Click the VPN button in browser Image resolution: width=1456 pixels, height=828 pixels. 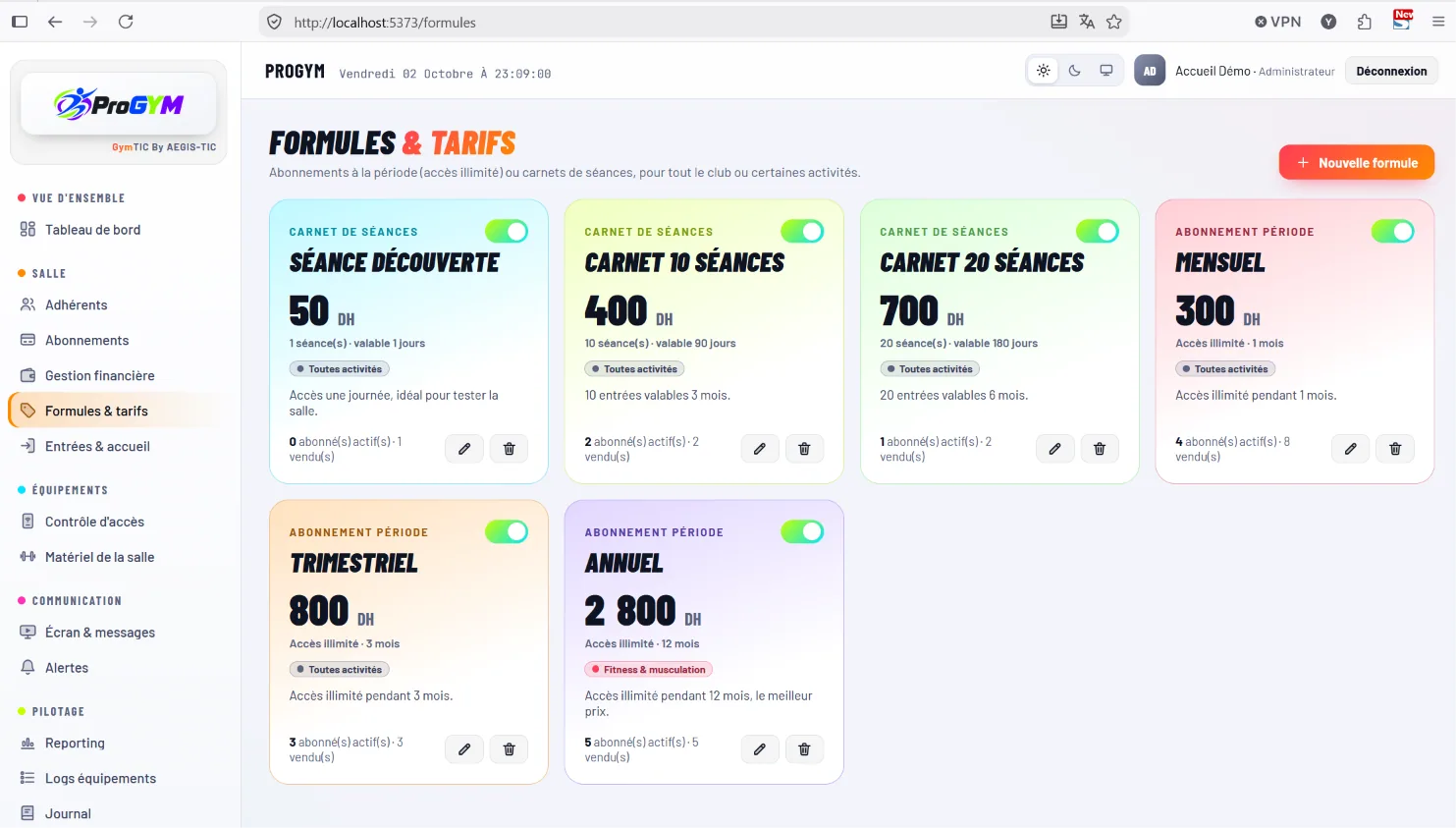1278,22
